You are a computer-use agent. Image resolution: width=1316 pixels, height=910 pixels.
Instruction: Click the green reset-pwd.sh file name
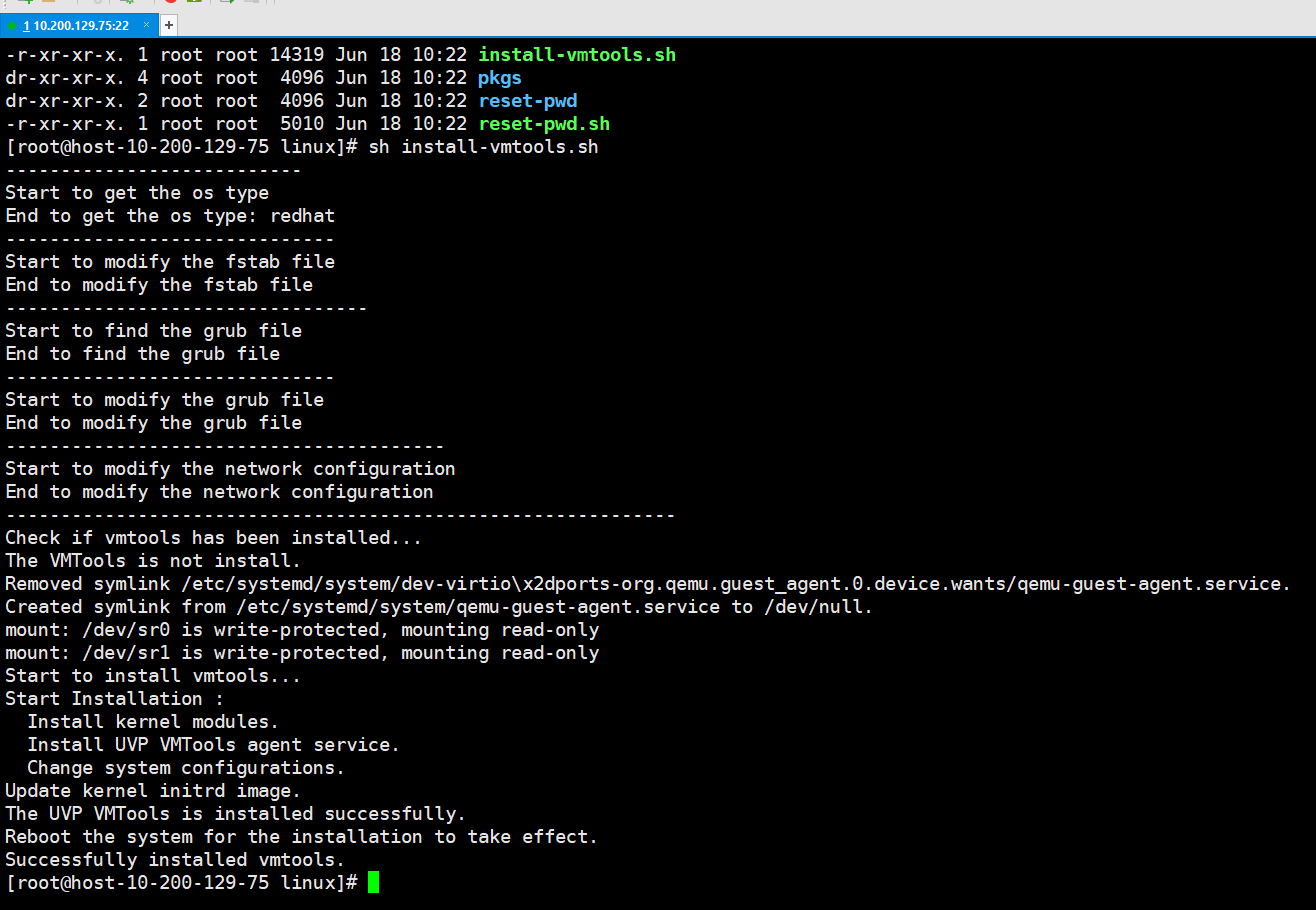(544, 124)
